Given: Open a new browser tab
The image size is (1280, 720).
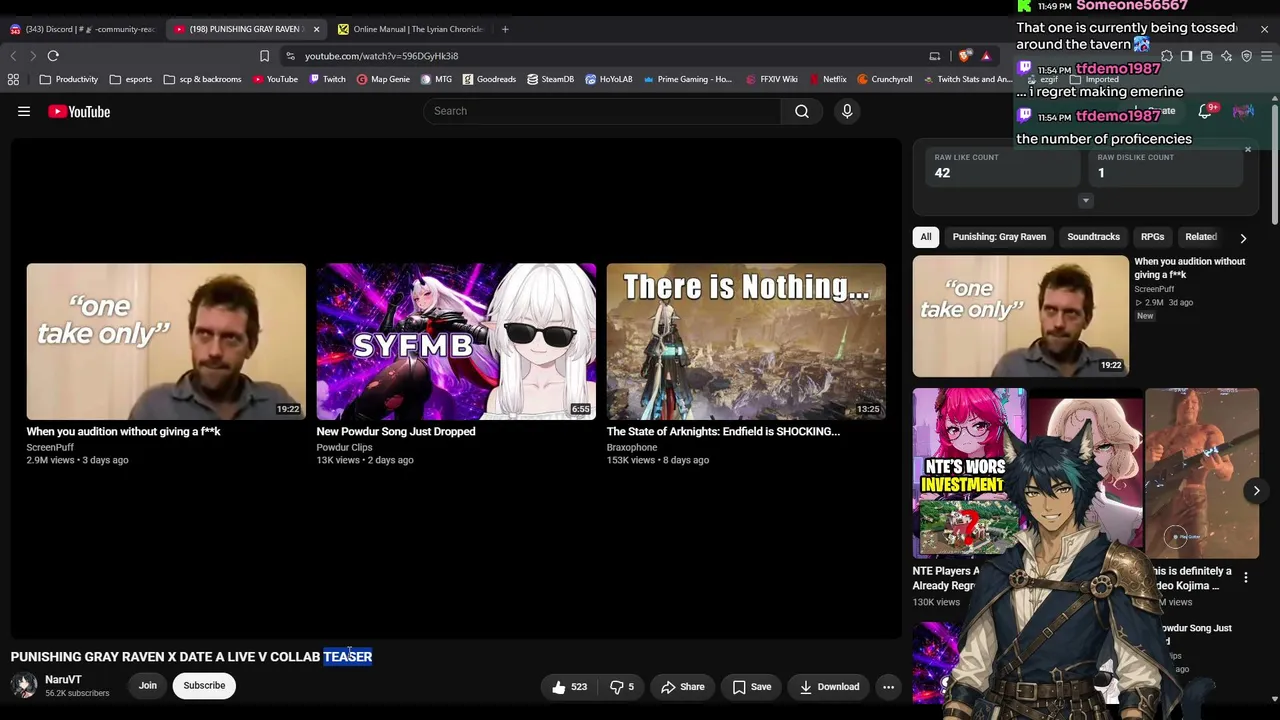Looking at the screenshot, I should (505, 29).
